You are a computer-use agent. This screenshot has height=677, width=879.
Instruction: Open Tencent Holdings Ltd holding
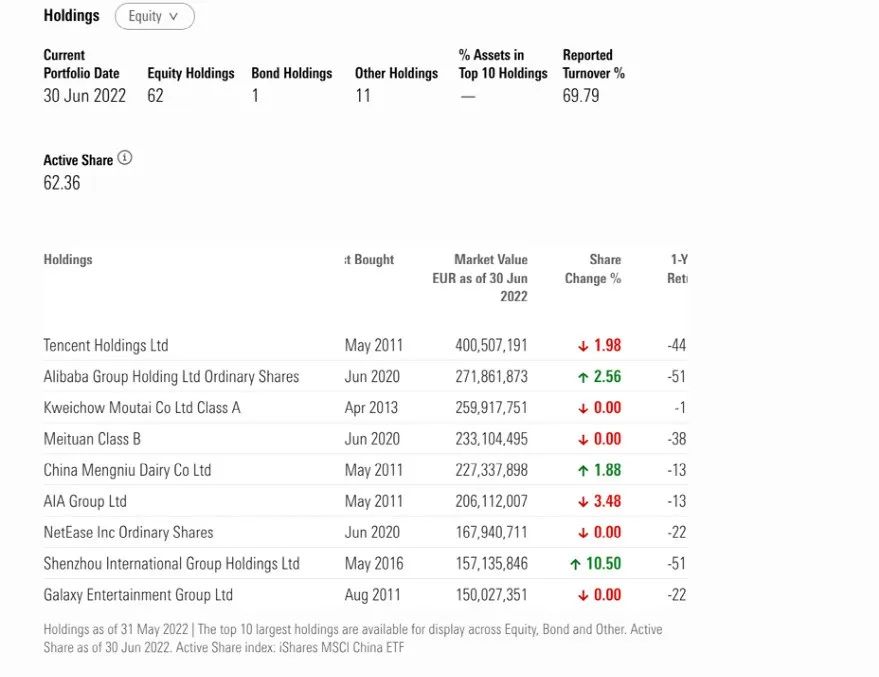point(106,346)
